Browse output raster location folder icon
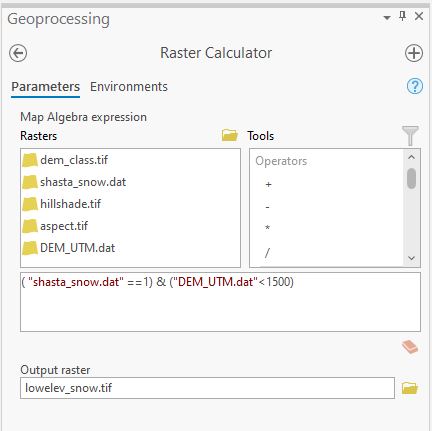 (x=409, y=388)
